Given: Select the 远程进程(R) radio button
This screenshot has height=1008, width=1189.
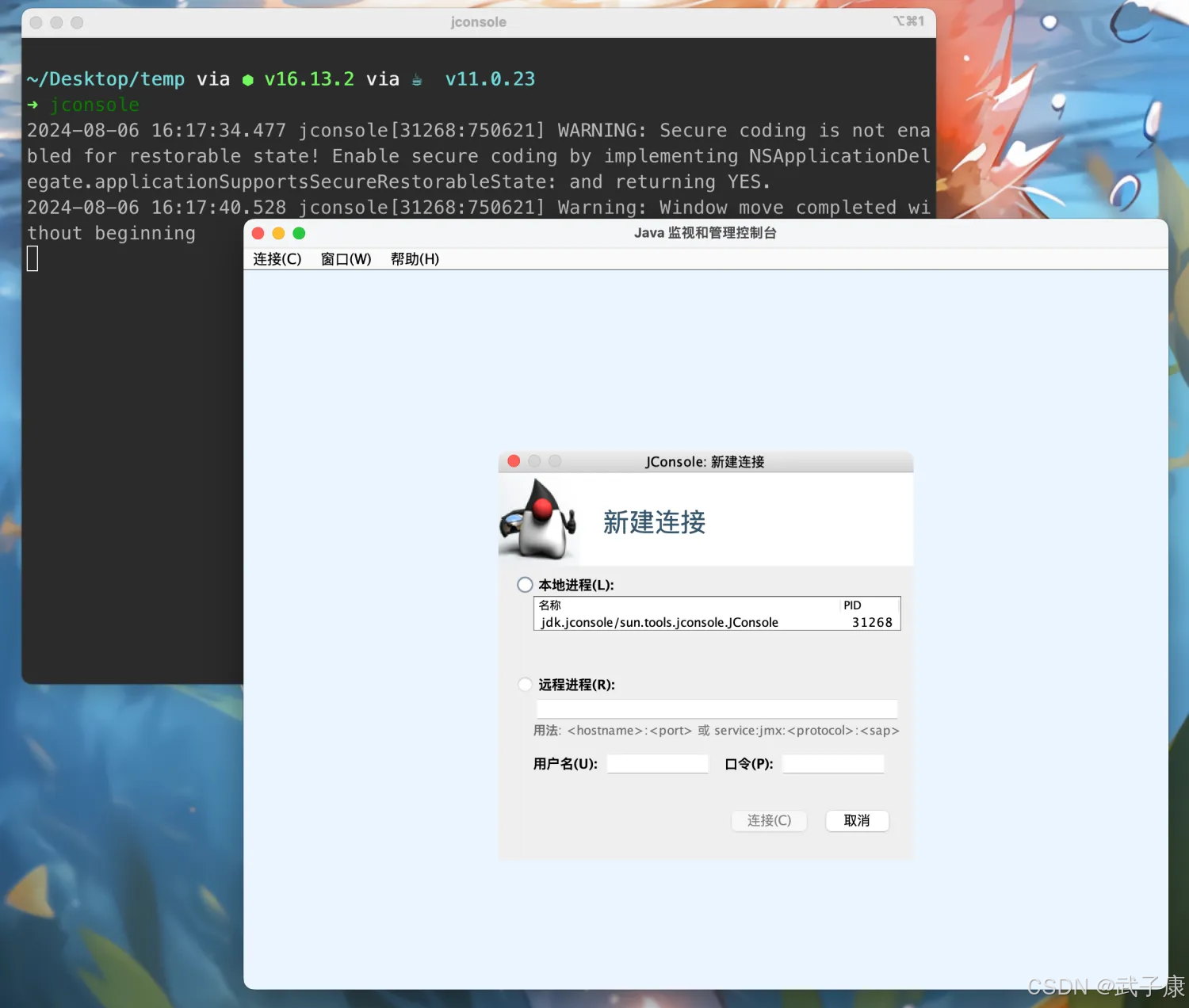Looking at the screenshot, I should [x=525, y=685].
